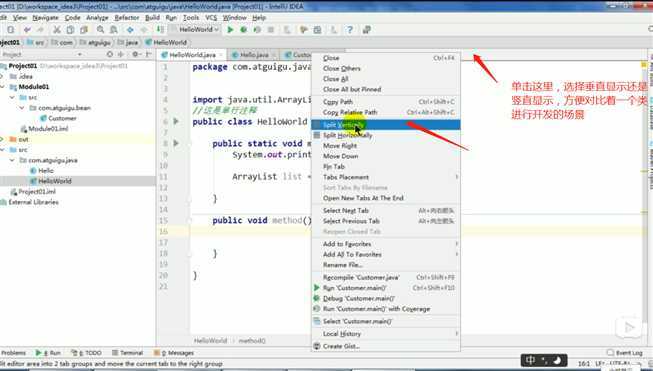Screen dimensions: 653x371
Task: Click the Find magnifier icon in toolbar
Action: [x=100, y=30]
